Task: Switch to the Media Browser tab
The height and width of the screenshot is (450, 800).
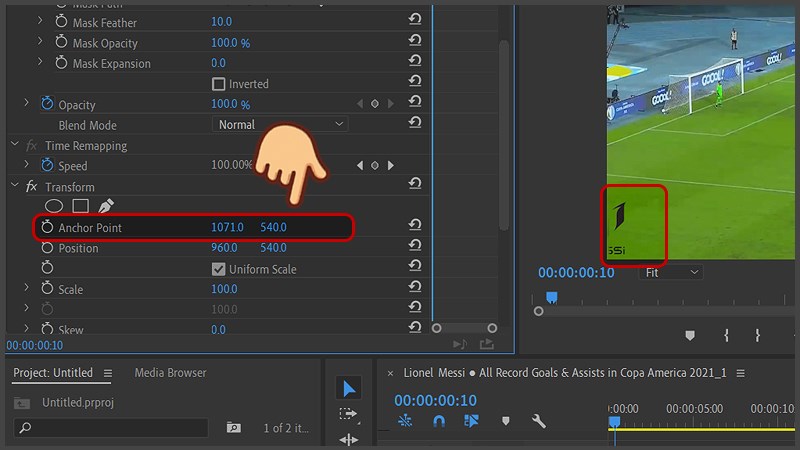Action: click(x=170, y=373)
